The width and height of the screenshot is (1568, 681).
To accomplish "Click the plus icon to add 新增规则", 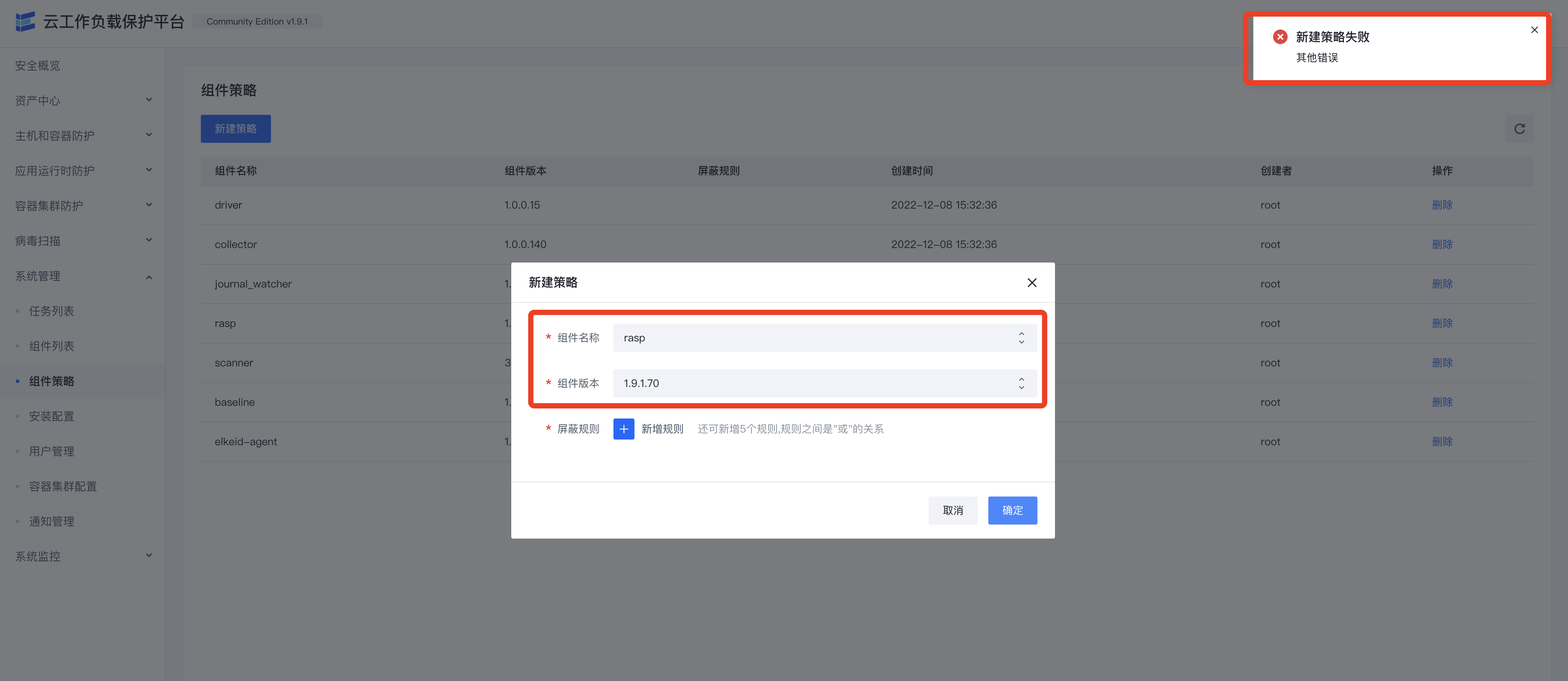I will point(624,429).
